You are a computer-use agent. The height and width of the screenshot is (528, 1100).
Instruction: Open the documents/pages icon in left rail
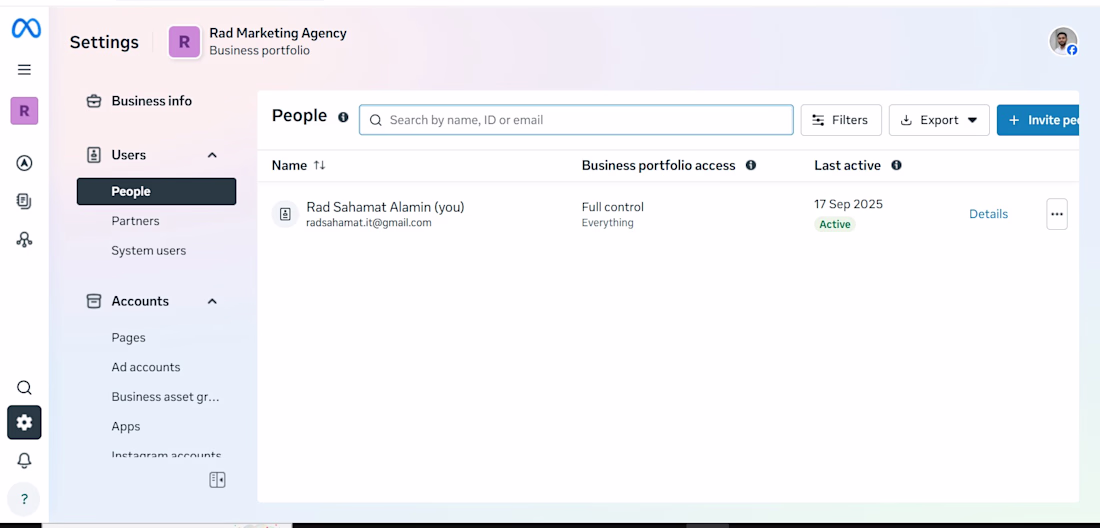(x=25, y=201)
